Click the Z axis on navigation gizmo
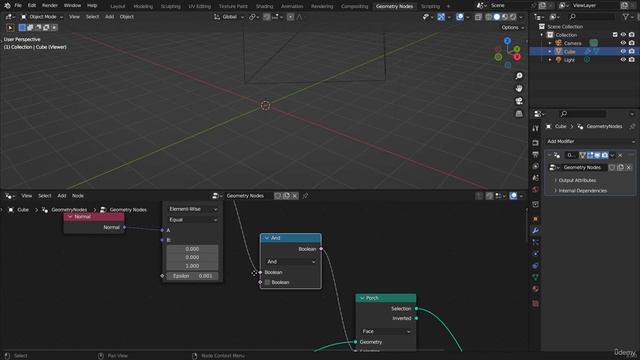640x360 pixels. tap(507, 41)
